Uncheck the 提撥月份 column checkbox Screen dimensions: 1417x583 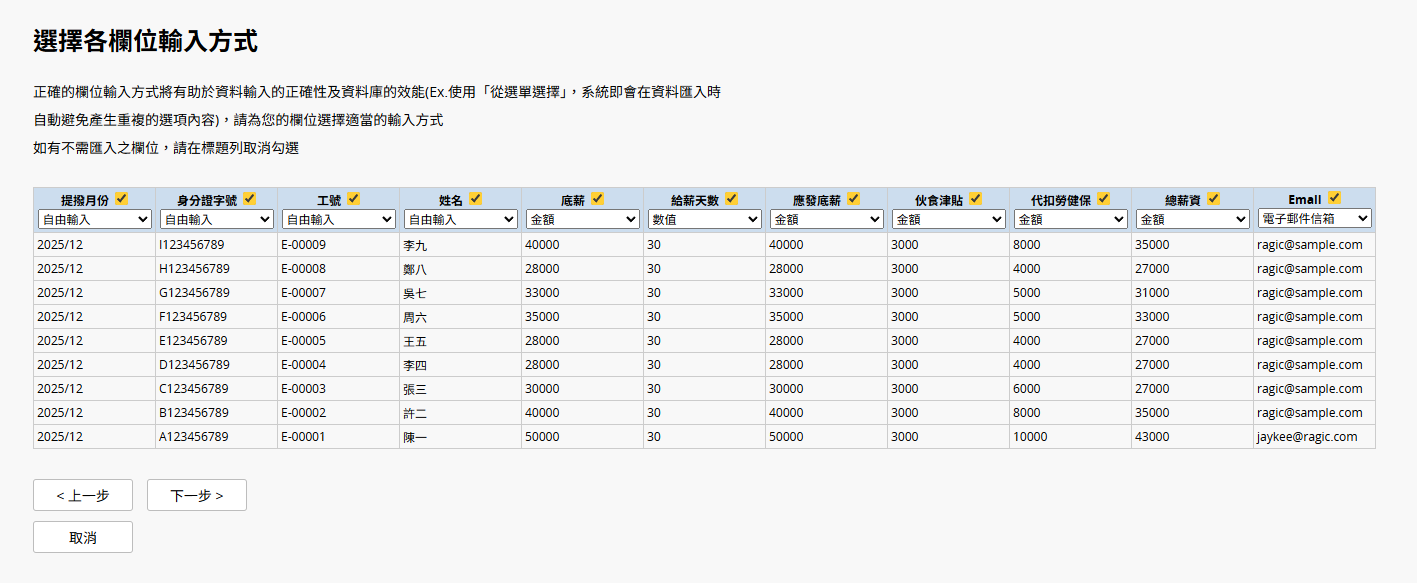pos(122,199)
